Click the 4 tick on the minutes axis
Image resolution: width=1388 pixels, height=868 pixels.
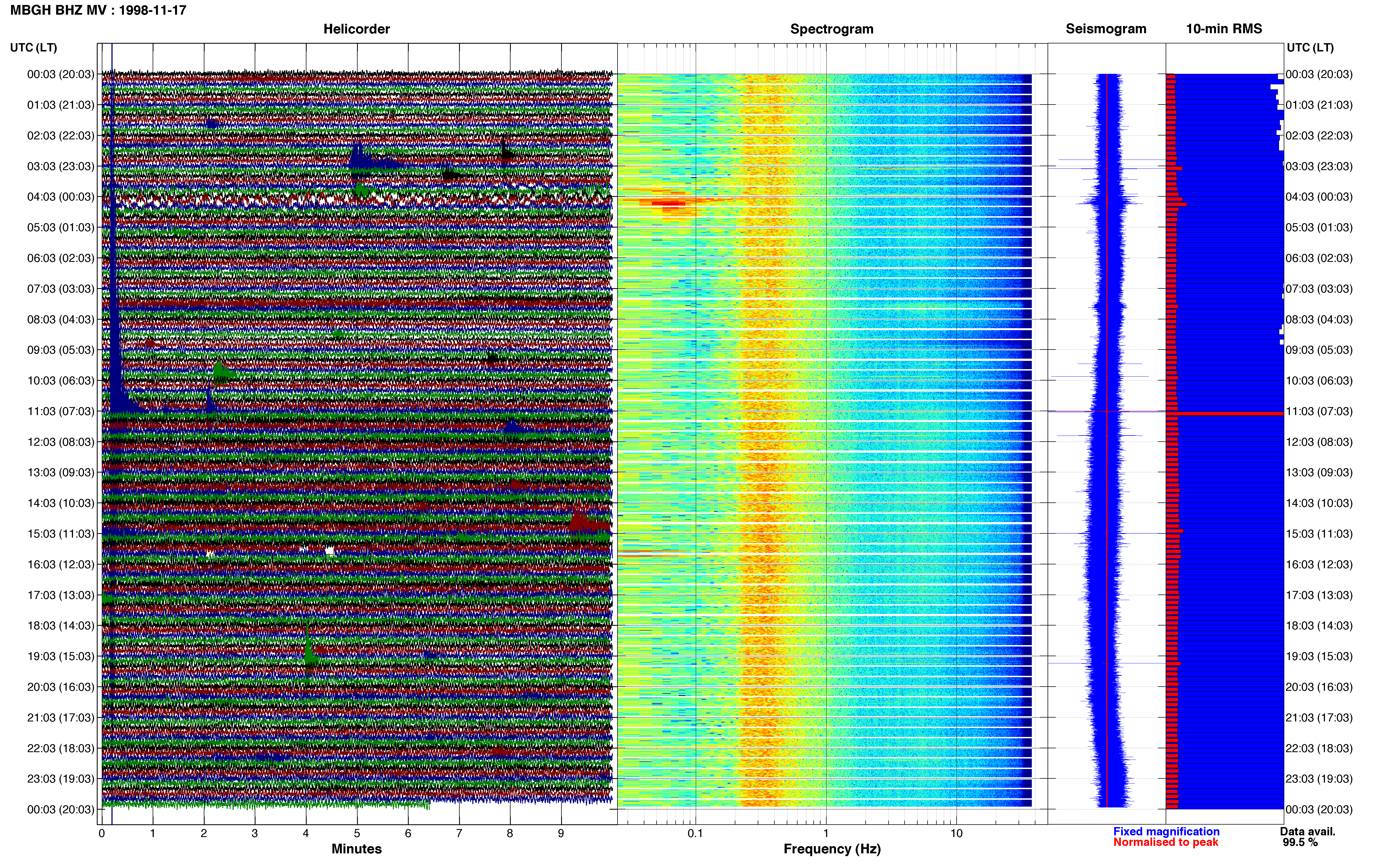tap(306, 833)
